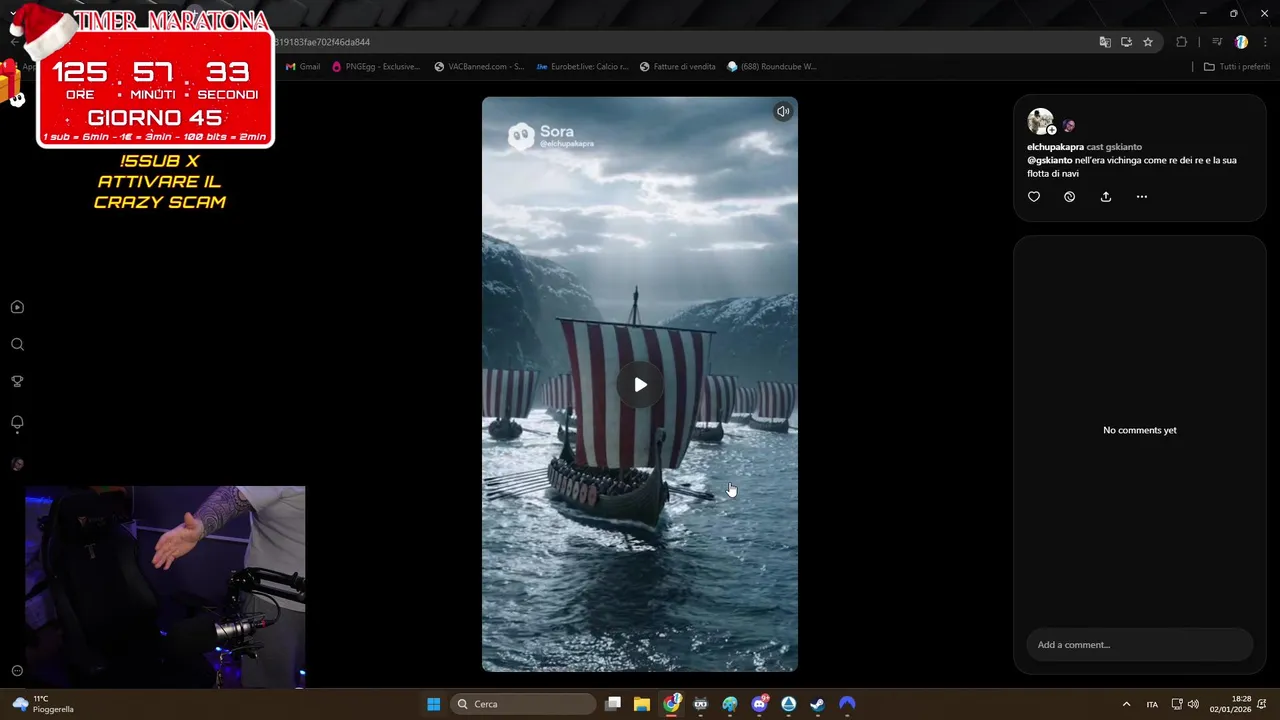Open NordVPN-style arc icon on taskbar
Viewport: 1280px width, 720px height.
(847, 704)
